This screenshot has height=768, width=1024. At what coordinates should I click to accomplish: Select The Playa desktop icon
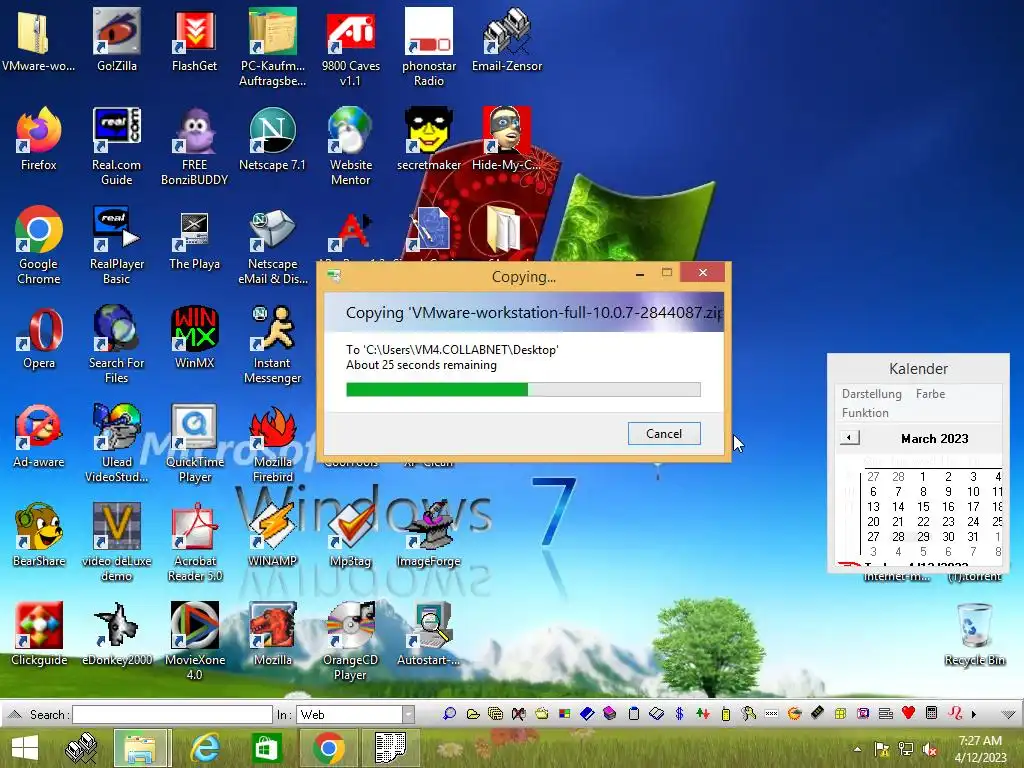point(194,238)
